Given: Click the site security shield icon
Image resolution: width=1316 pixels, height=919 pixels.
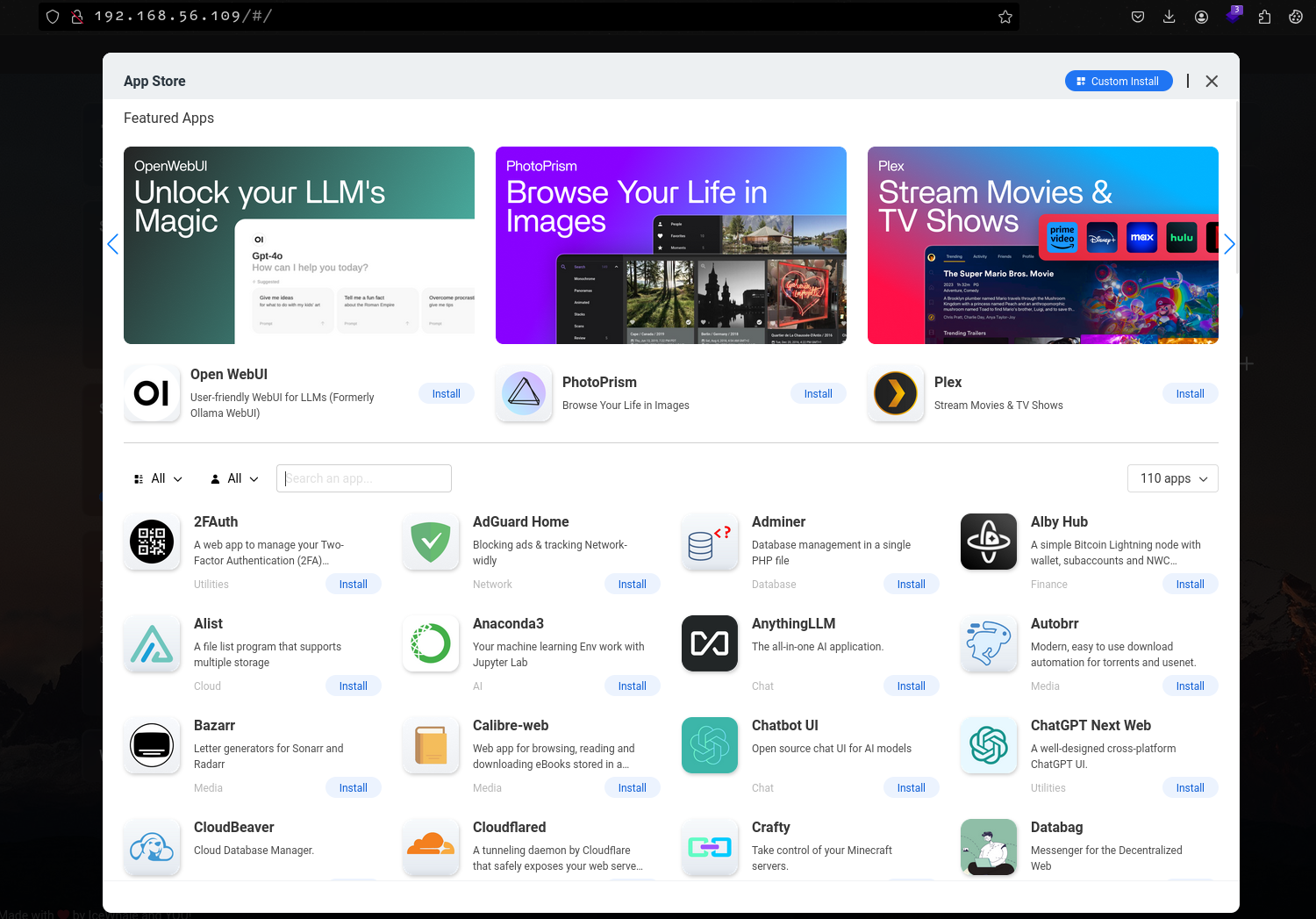Looking at the screenshot, I should pyautogui.click(x=53, y=17).
